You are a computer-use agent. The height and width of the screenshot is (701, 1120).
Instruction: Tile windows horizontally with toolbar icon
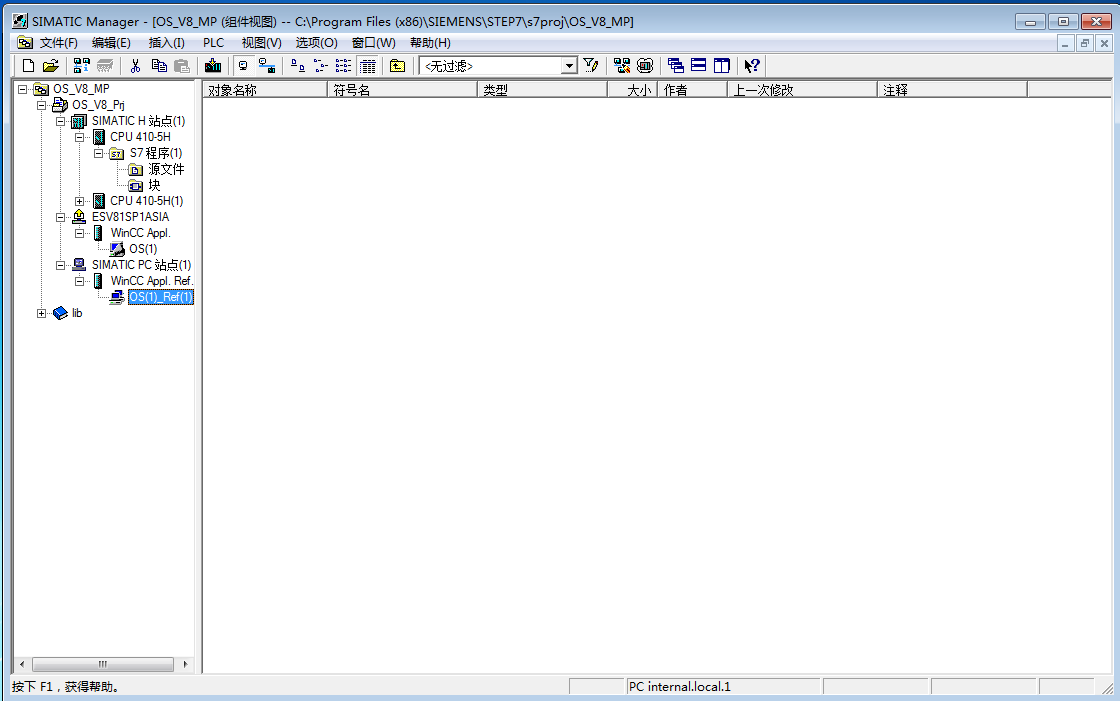click(699, 66)
